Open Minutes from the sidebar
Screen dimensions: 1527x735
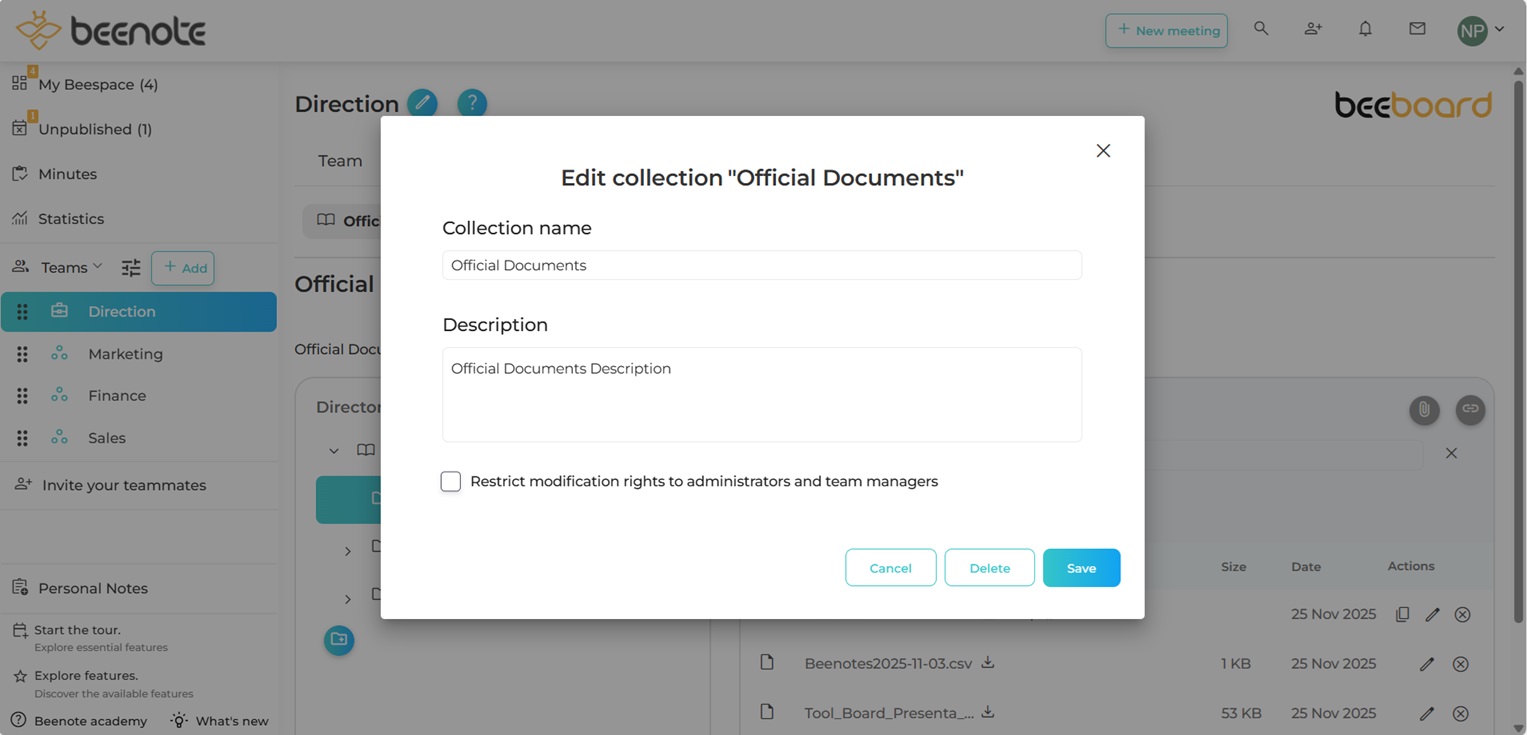pyautogui.click(x=67, y=174)
